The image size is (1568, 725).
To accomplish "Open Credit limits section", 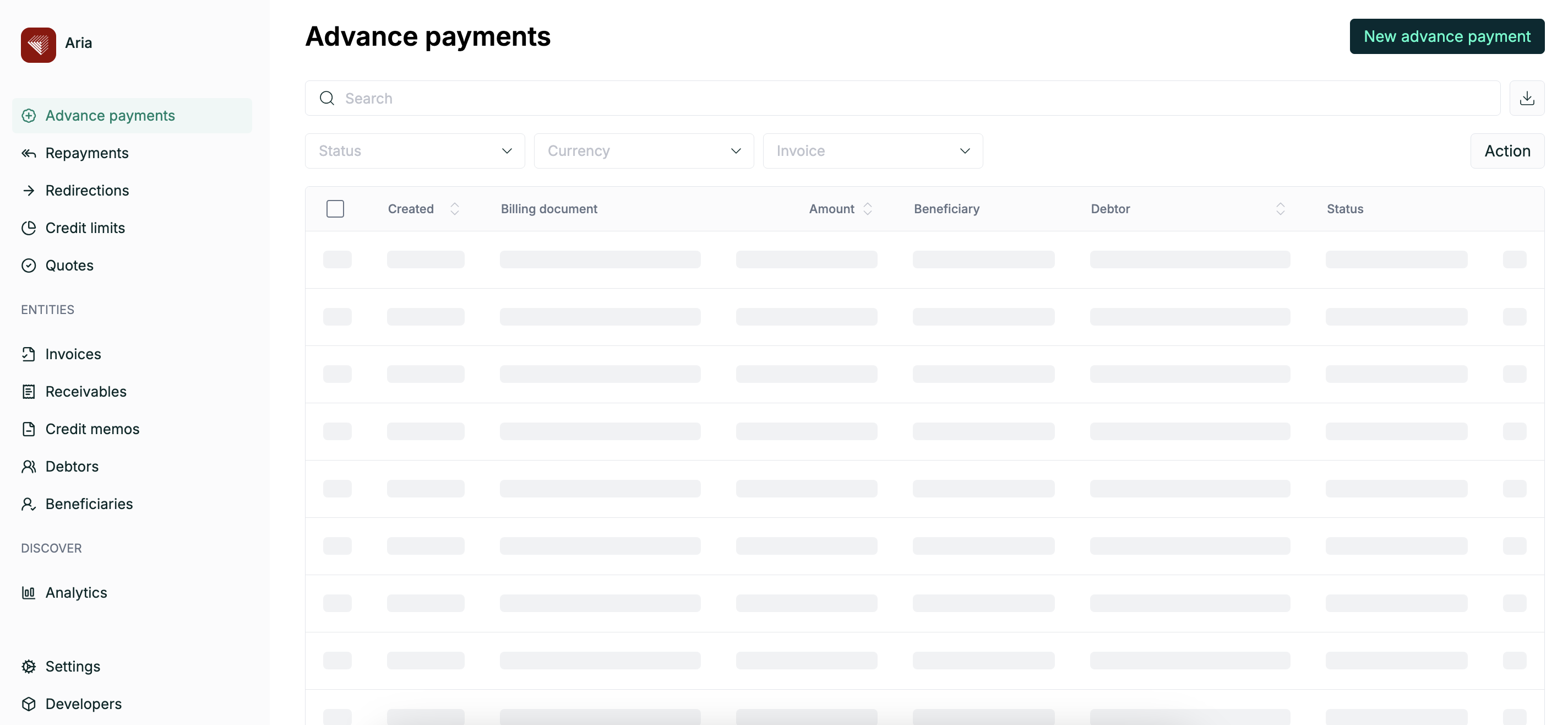I will point(132,228).
